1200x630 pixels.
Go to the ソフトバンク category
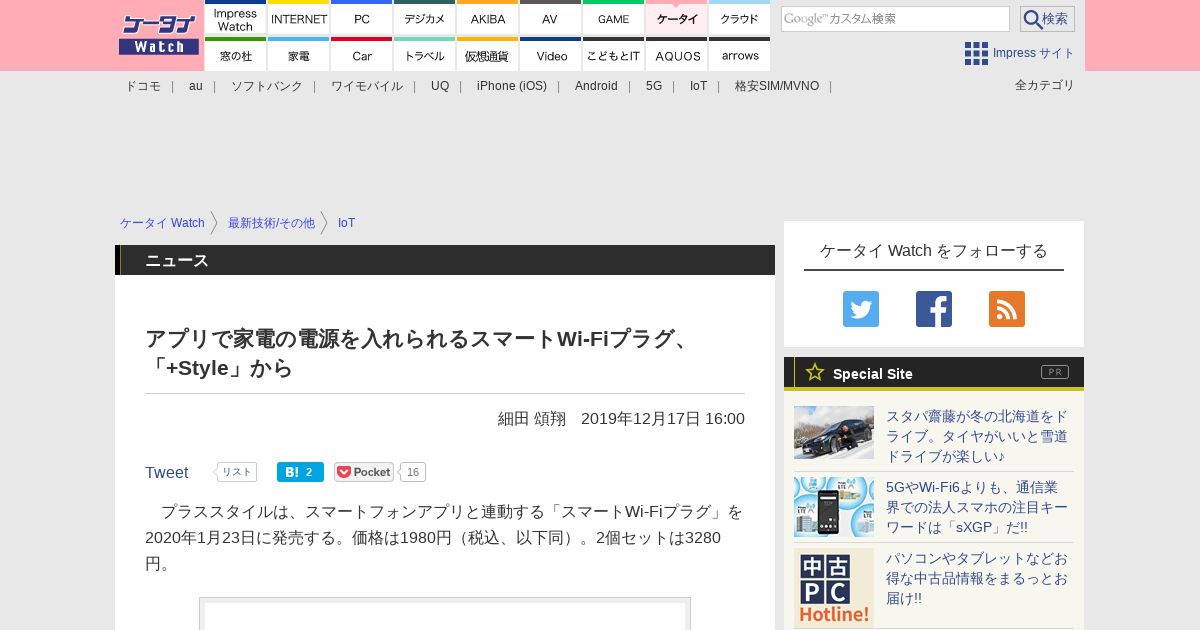(267, 86)
